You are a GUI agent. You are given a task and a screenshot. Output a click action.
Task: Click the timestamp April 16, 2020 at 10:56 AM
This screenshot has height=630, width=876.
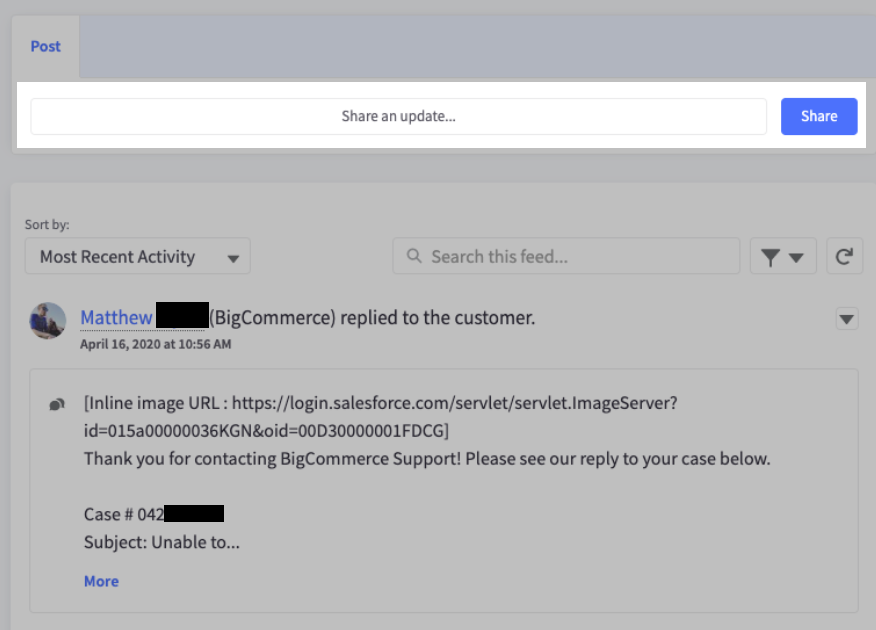pos(155,344)
